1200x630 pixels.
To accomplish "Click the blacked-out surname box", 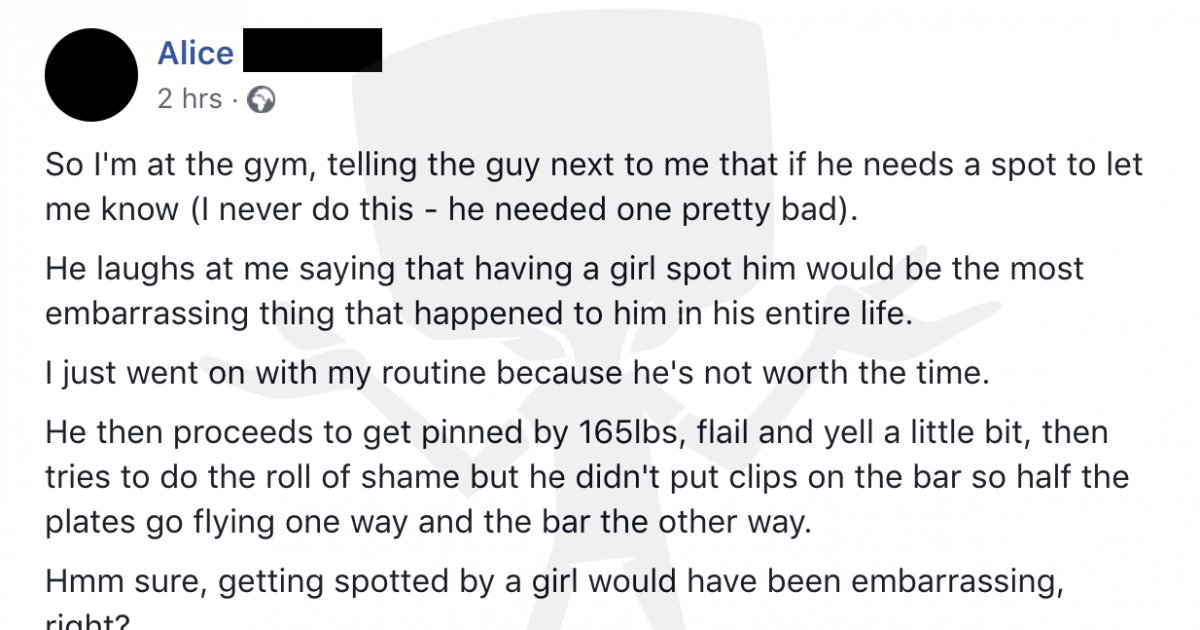I will 313,50.
